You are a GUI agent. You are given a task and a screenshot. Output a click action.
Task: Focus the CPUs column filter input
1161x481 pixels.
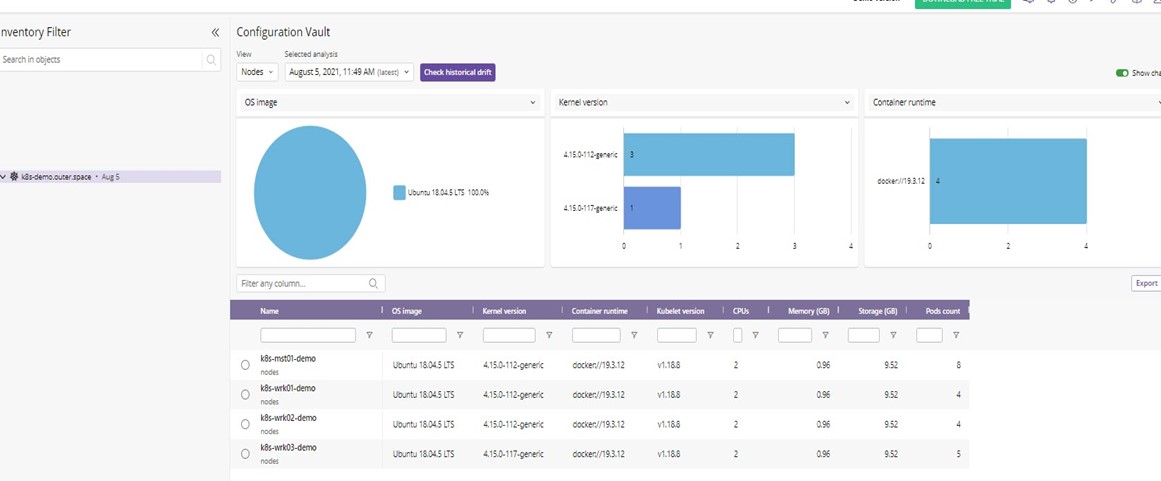coord(737,335)
